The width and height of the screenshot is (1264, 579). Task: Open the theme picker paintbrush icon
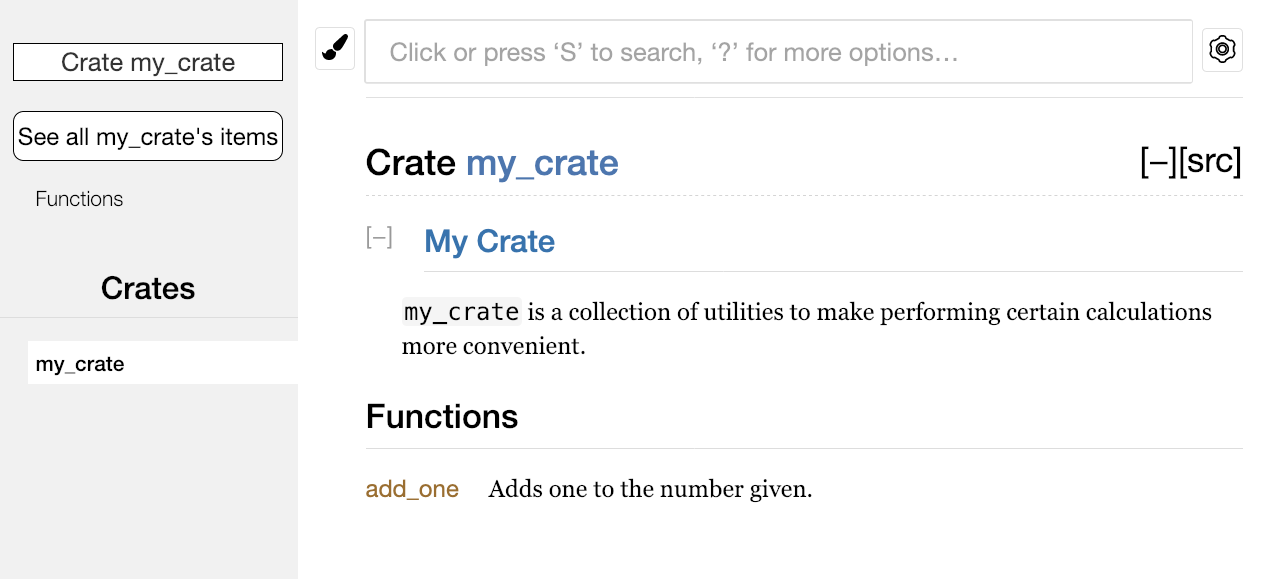pos(334,48)
